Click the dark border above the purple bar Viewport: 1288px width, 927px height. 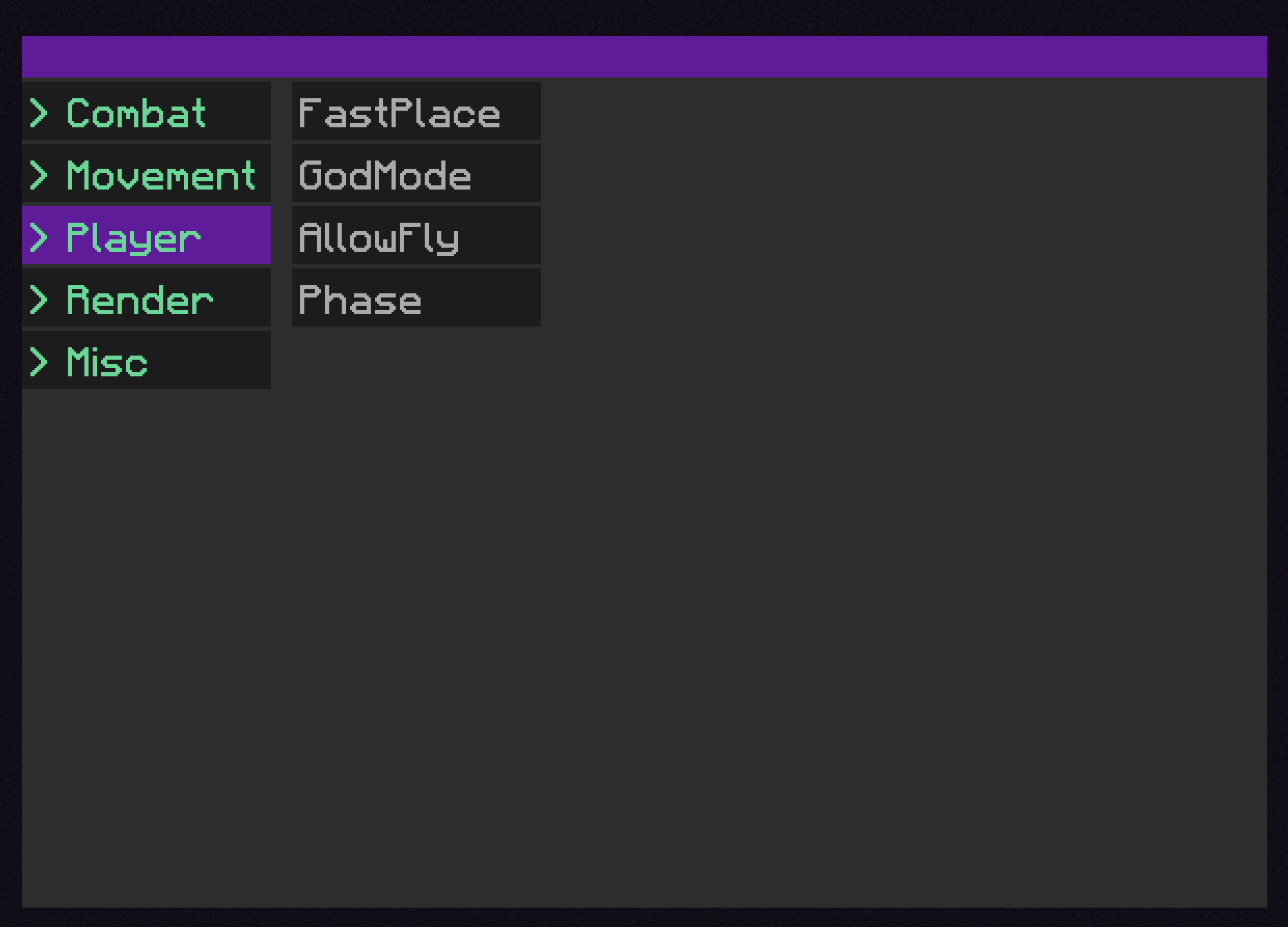point(643,17)
